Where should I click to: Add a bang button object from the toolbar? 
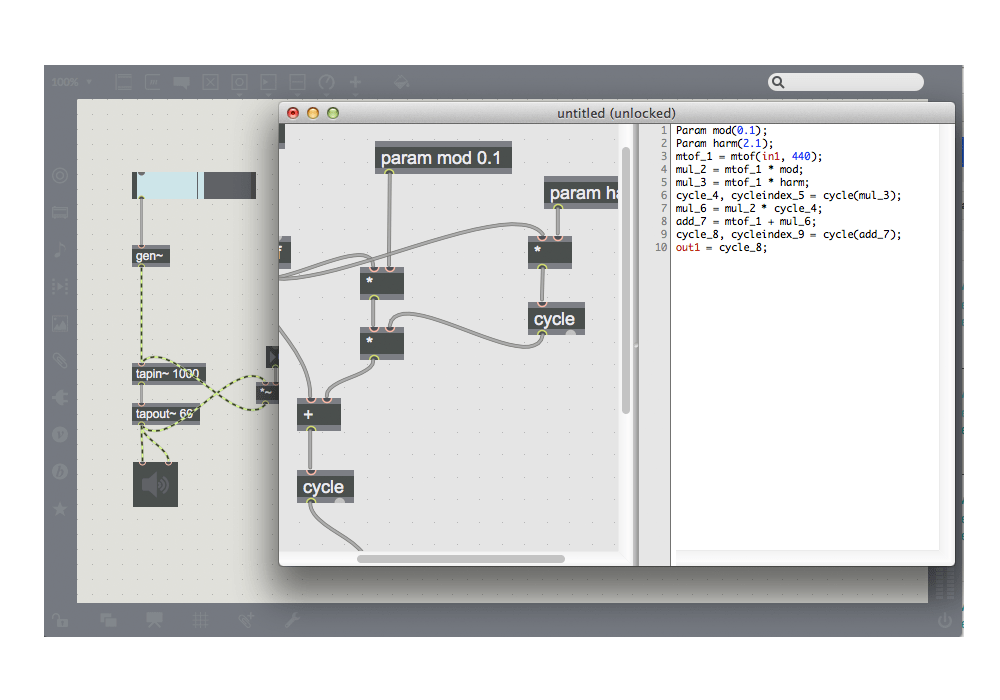[238, 82]
